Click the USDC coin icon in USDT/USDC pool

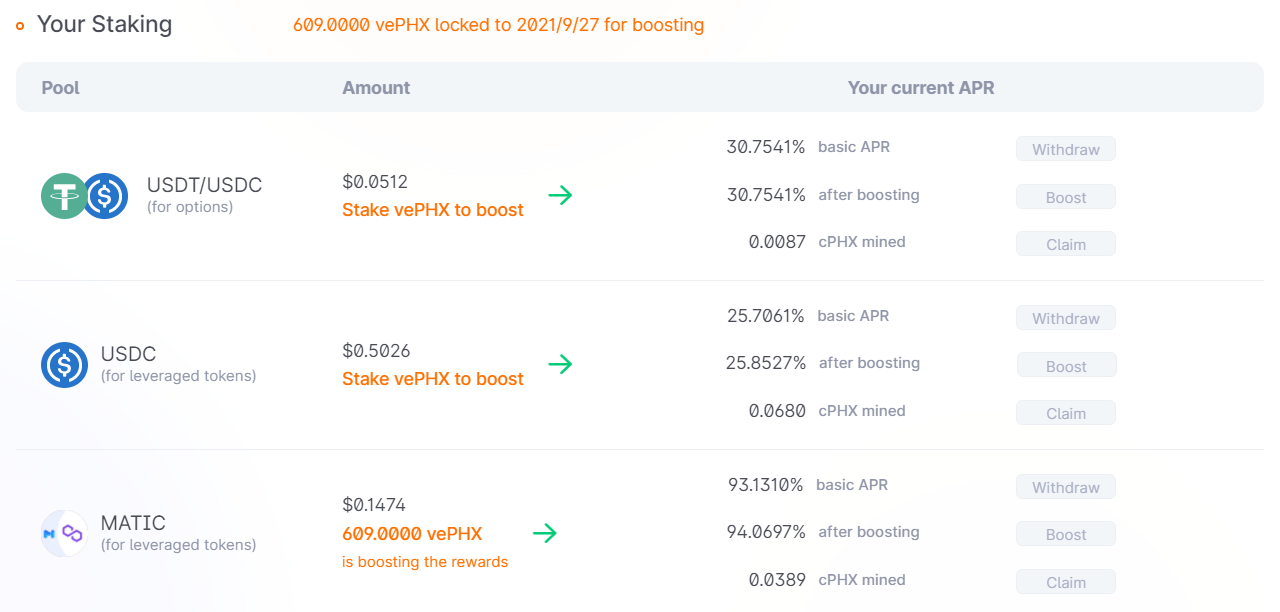104,196
